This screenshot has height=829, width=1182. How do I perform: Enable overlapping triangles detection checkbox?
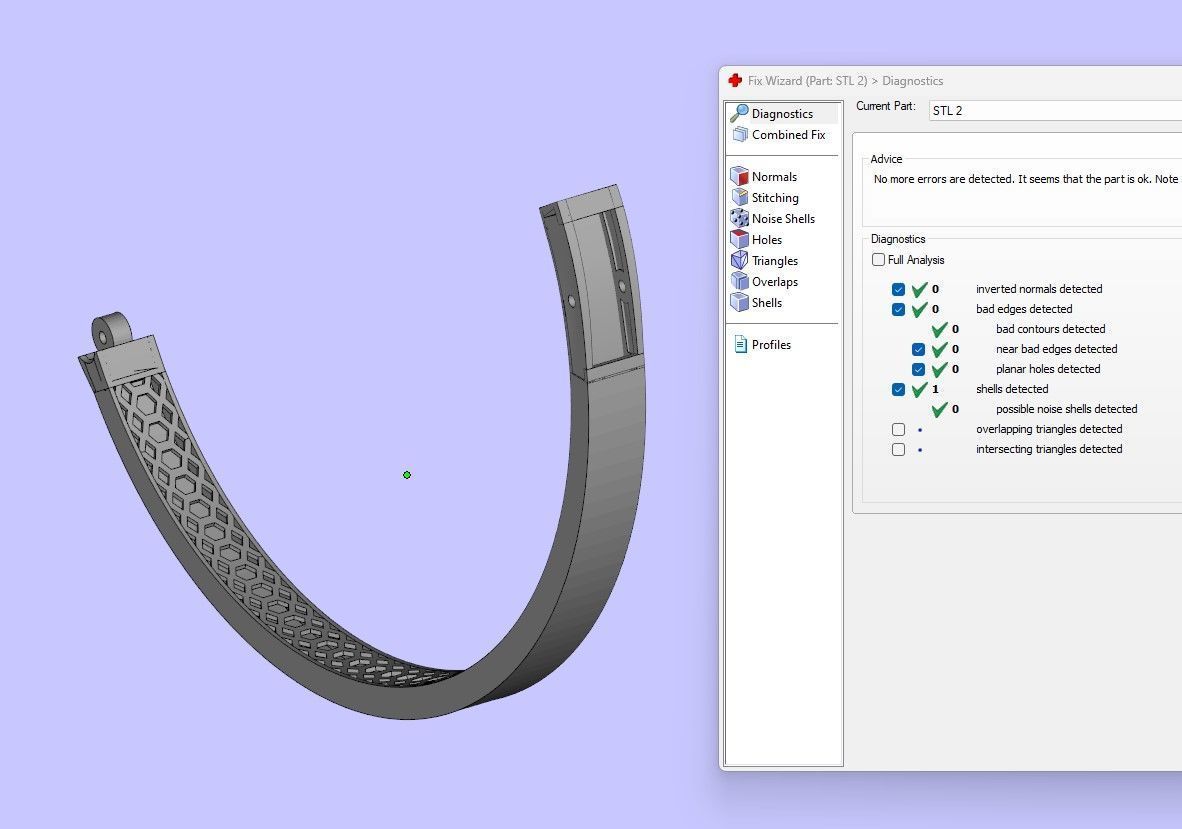[898, 429]
